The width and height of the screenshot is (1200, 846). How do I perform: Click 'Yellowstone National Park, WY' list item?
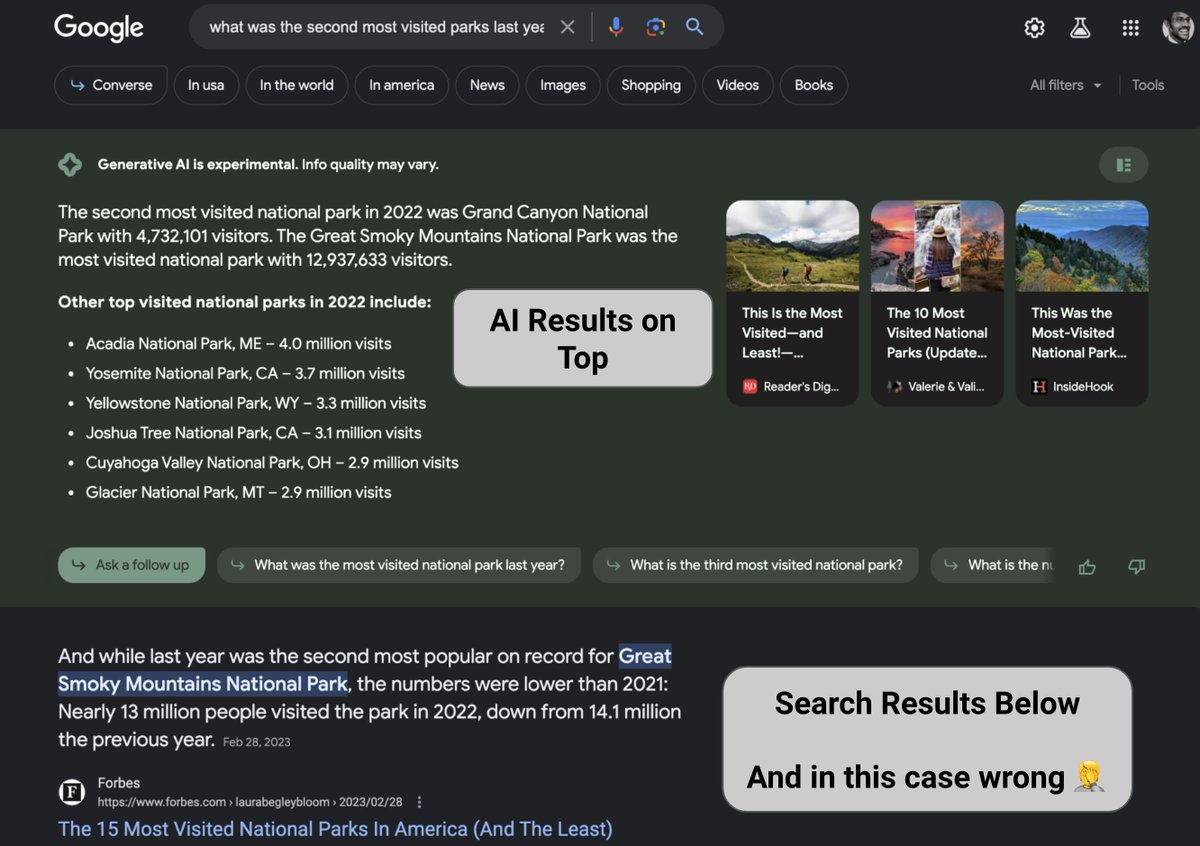point(256,403)
